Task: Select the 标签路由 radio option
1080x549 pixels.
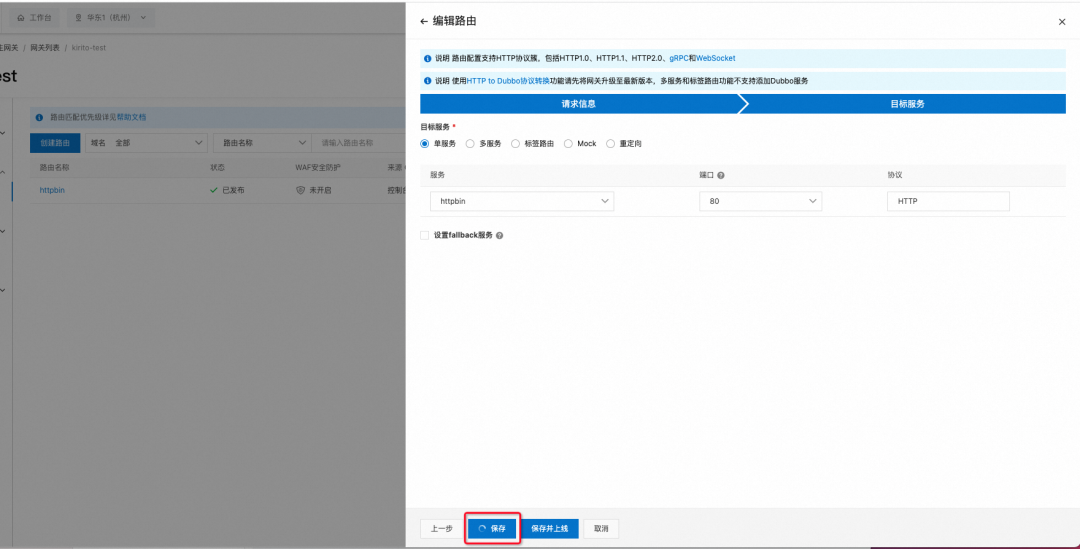Action: pos(515,144)
